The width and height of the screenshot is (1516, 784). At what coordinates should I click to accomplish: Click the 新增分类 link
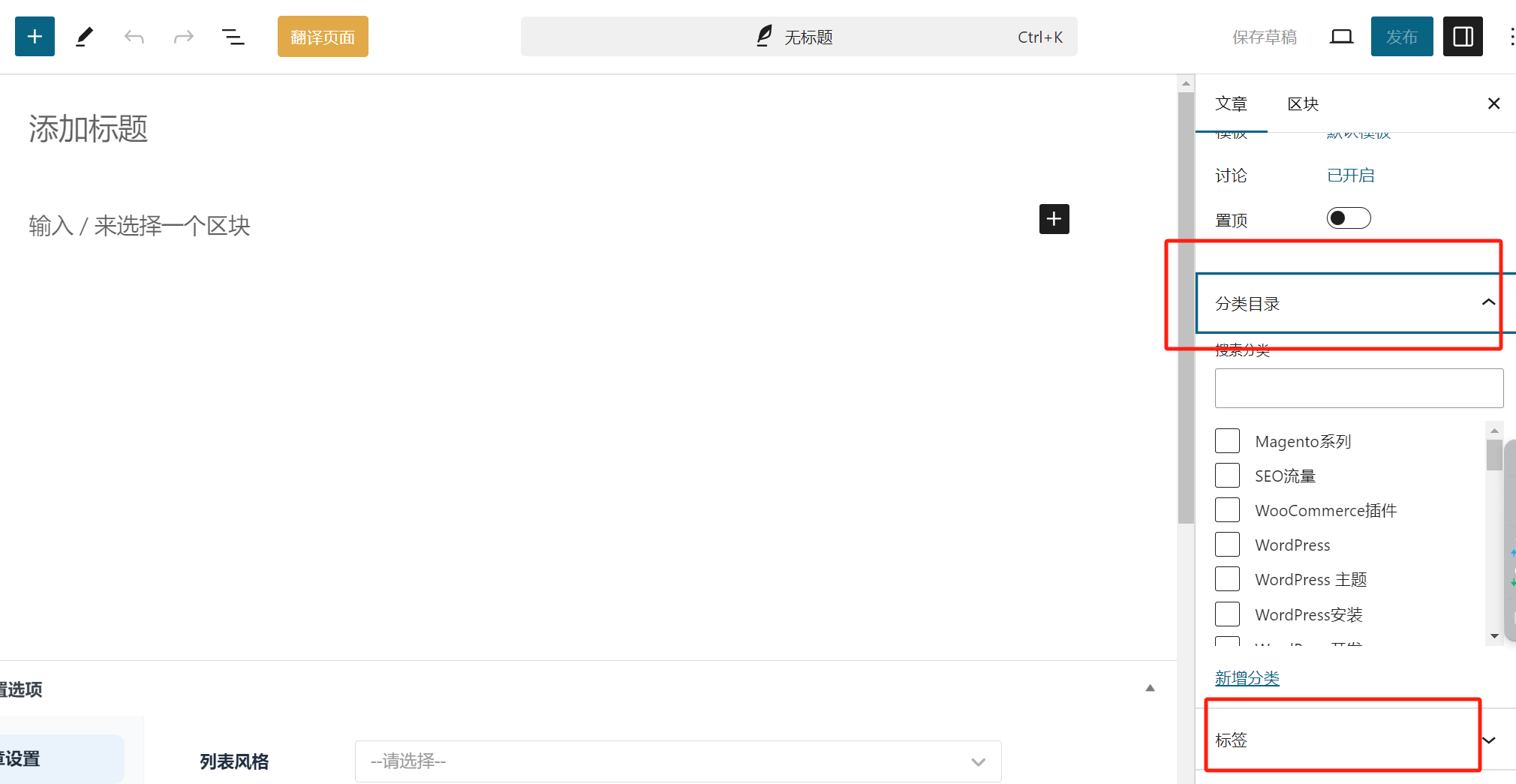tap(1247, 677)
